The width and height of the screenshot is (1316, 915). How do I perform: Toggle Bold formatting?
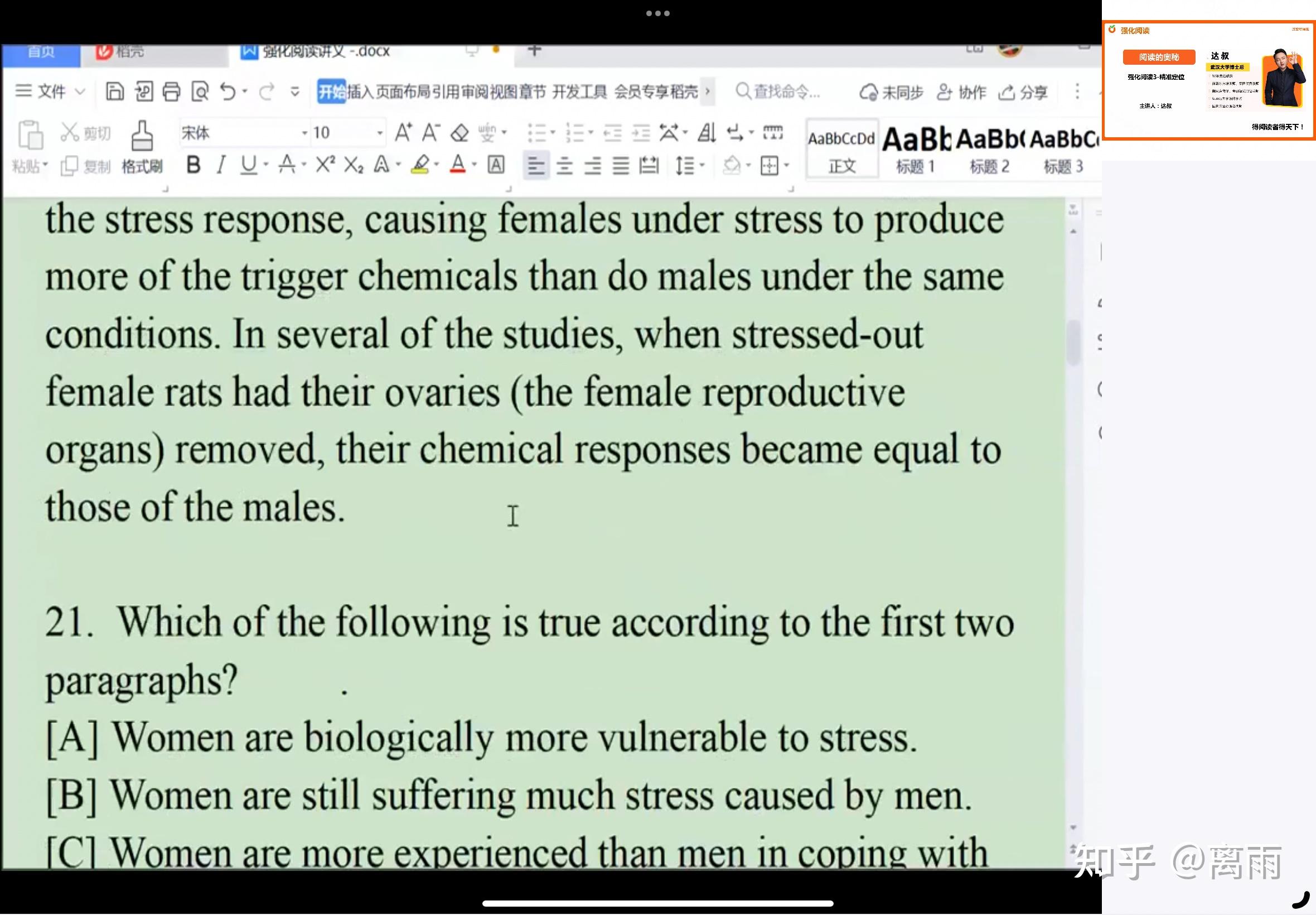coord(193,165)
